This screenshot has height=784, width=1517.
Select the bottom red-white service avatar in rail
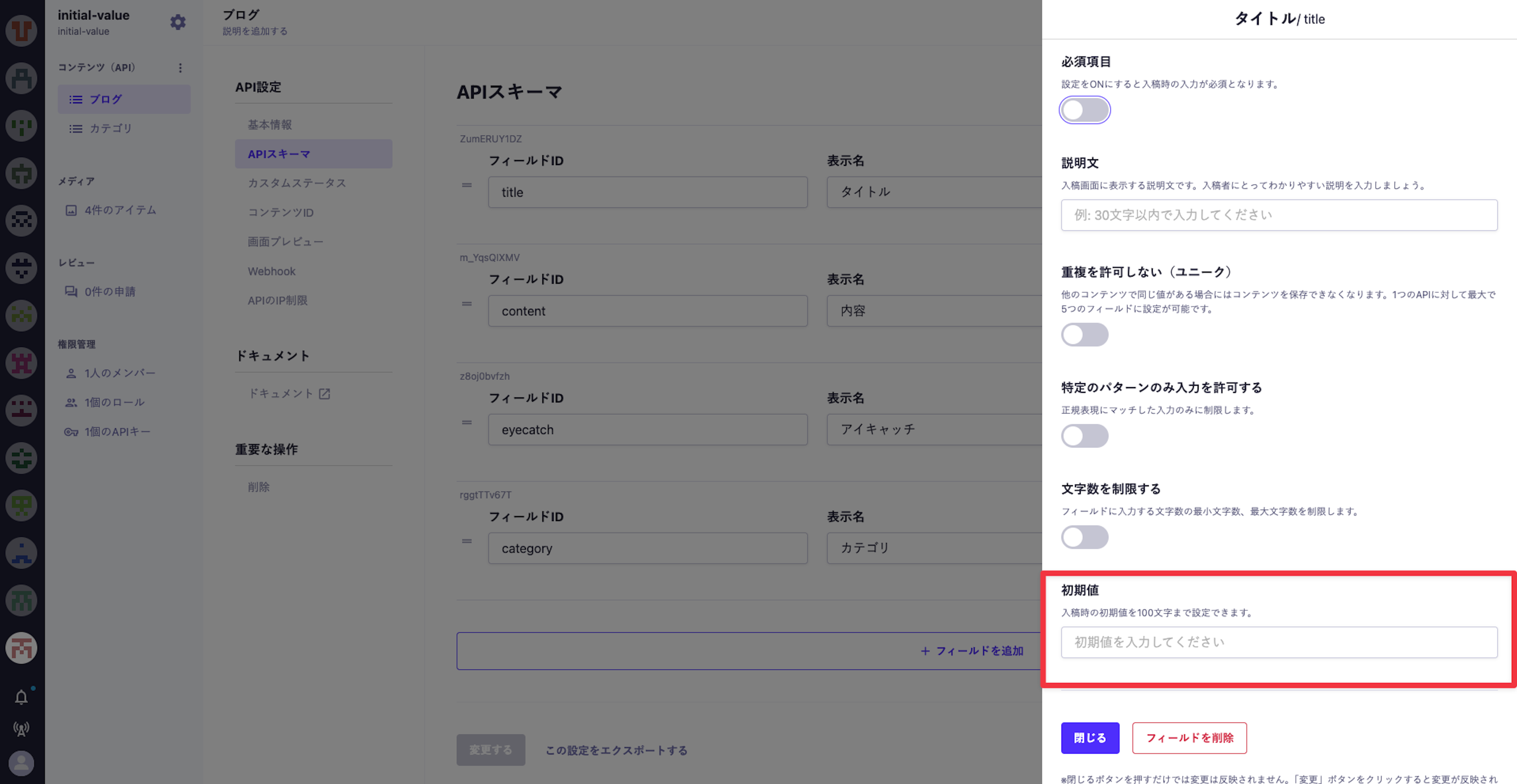[x=21, y=648]
